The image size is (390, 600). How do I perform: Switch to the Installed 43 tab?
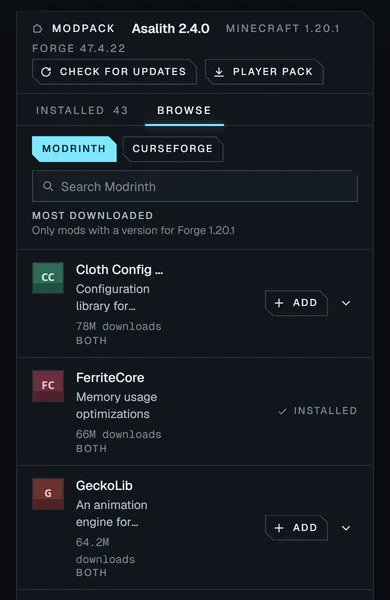[x=82, y=110]
